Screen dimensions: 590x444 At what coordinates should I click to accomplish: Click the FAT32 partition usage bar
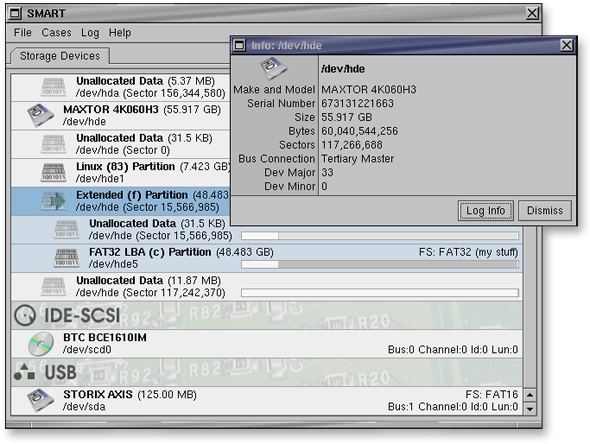pyautogui.click(x=380, y=265)
